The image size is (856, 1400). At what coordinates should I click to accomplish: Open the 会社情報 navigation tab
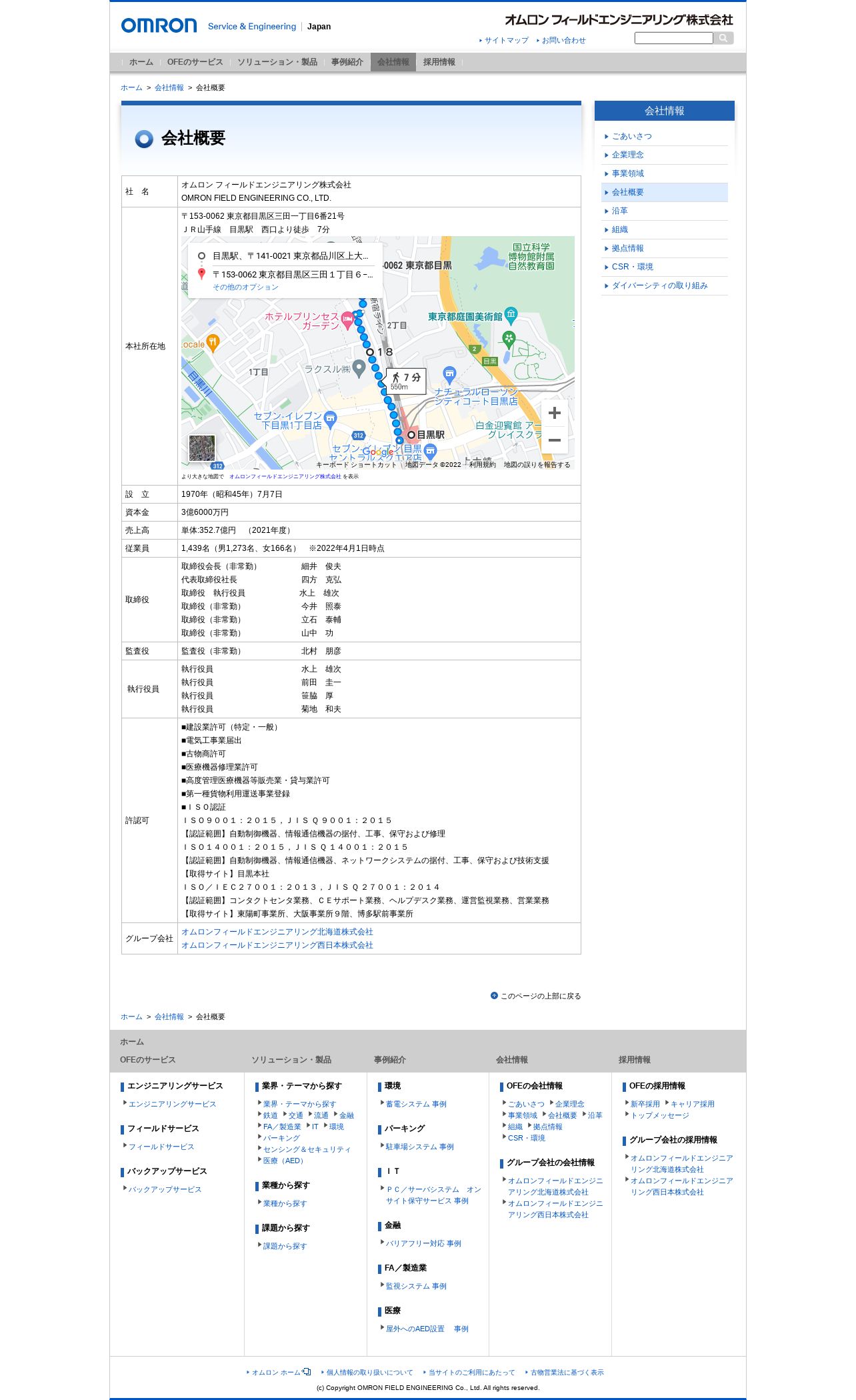393,62
